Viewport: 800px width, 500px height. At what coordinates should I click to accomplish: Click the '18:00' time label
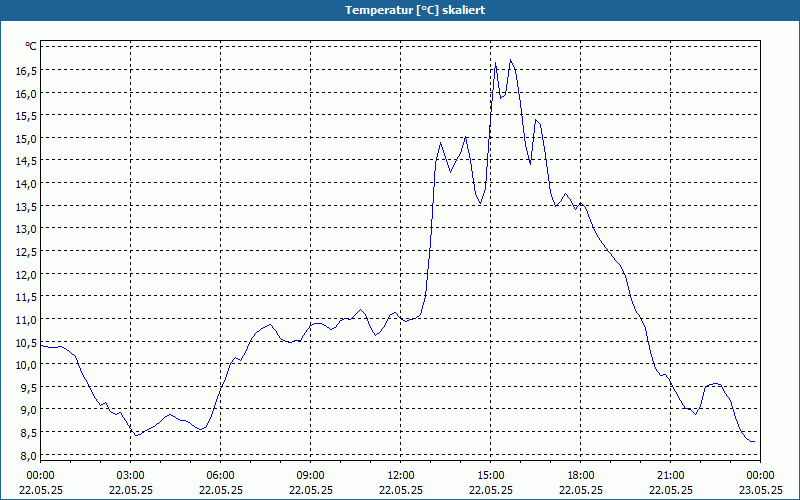(x=581, y=476)
